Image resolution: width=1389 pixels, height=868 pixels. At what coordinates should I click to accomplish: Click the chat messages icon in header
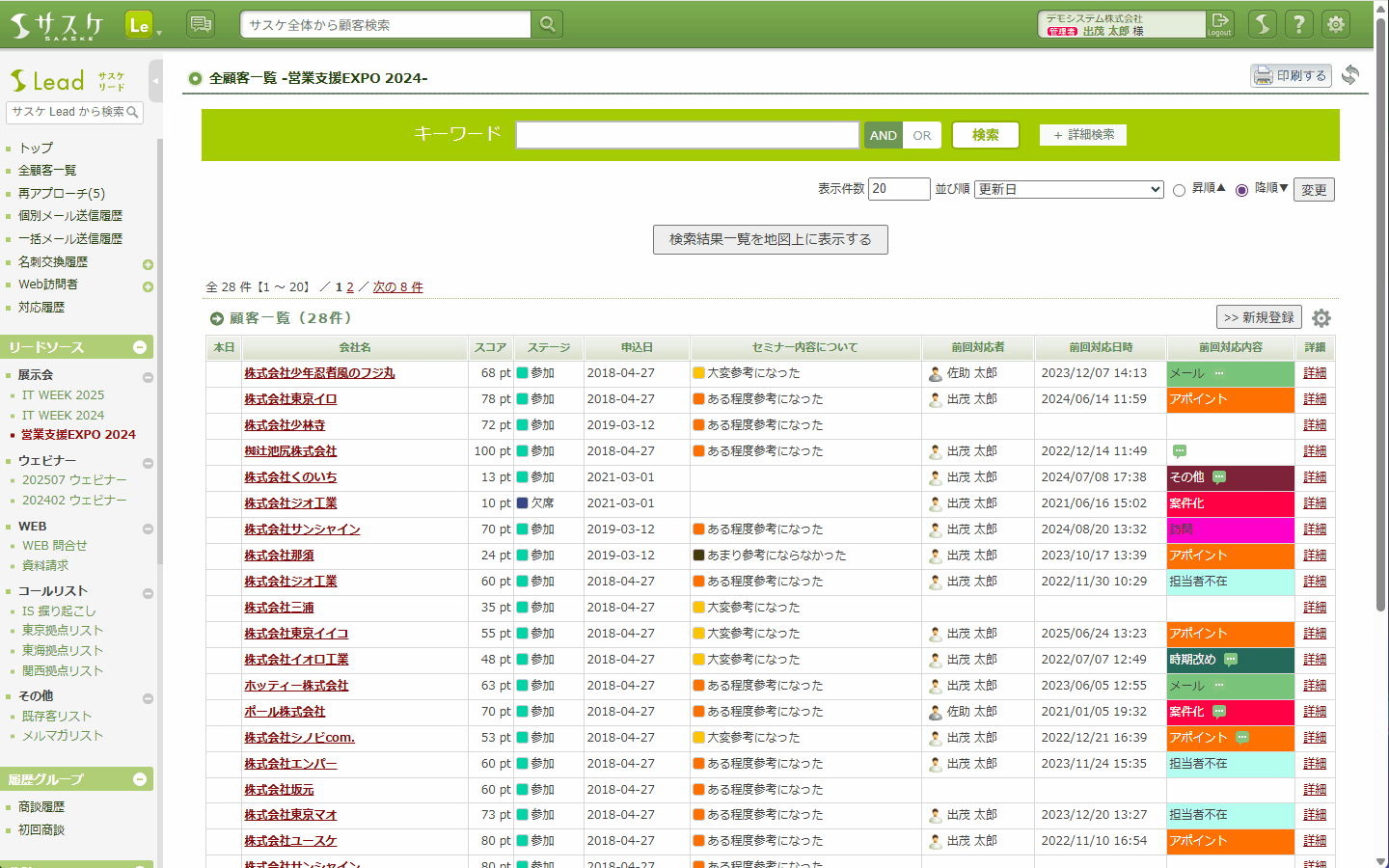[201, 24]
